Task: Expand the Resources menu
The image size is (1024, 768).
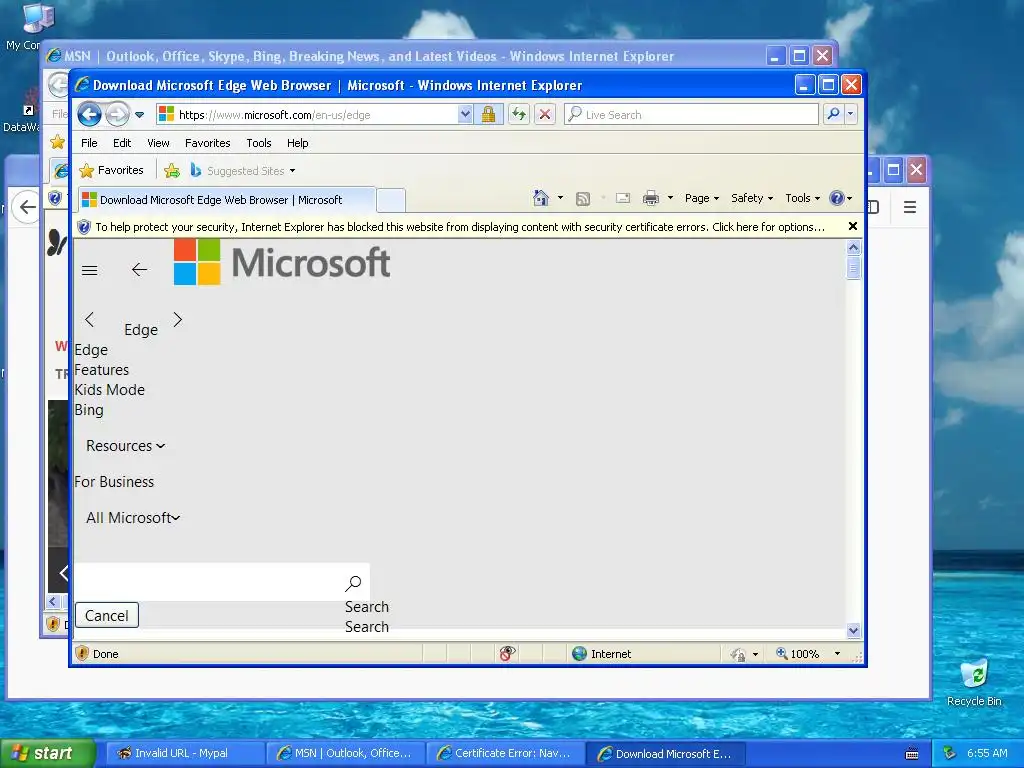Action: (125, 446)
